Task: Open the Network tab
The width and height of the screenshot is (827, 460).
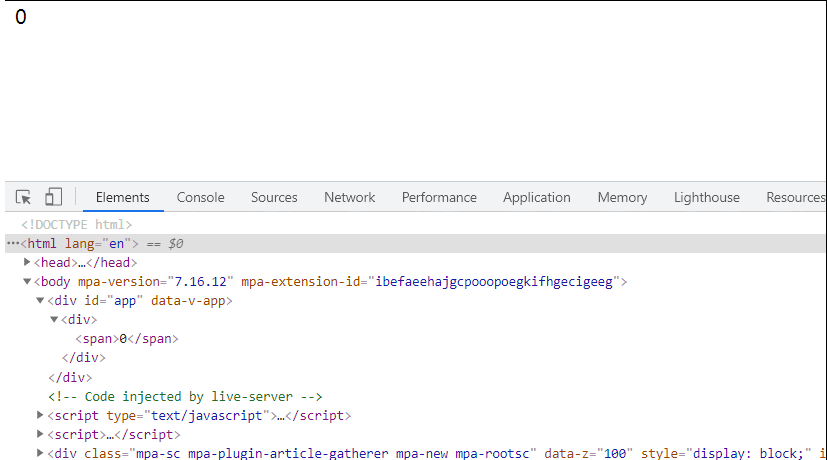Action: click(350, 197)
